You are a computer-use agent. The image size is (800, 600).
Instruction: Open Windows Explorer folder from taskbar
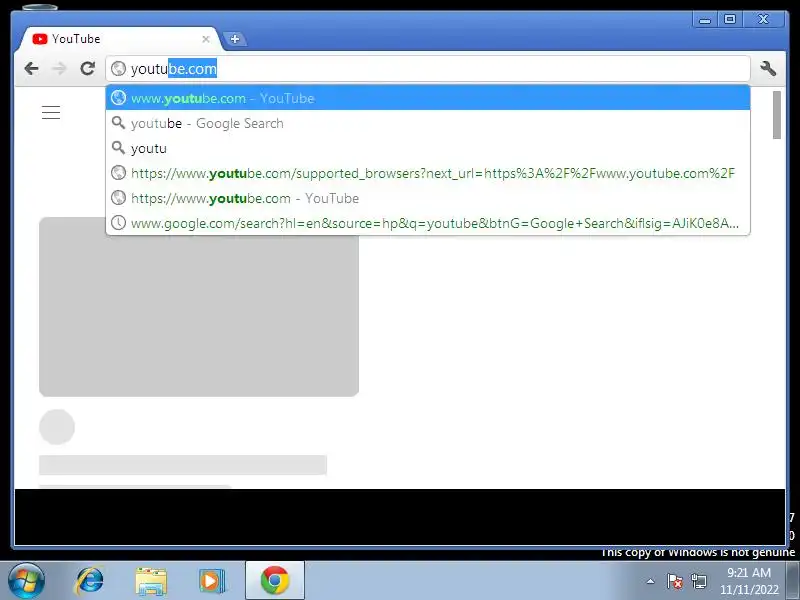[151, 581]
